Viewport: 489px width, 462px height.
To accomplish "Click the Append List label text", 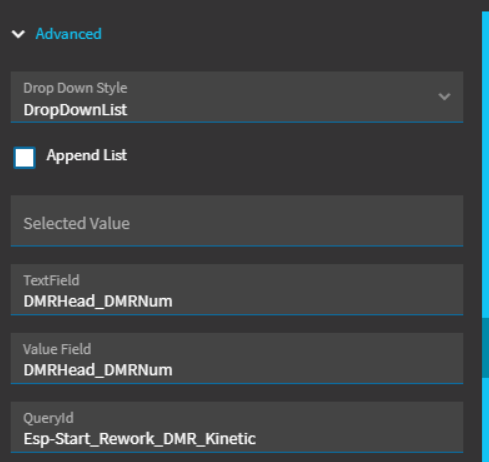I will tap(87, 155).
